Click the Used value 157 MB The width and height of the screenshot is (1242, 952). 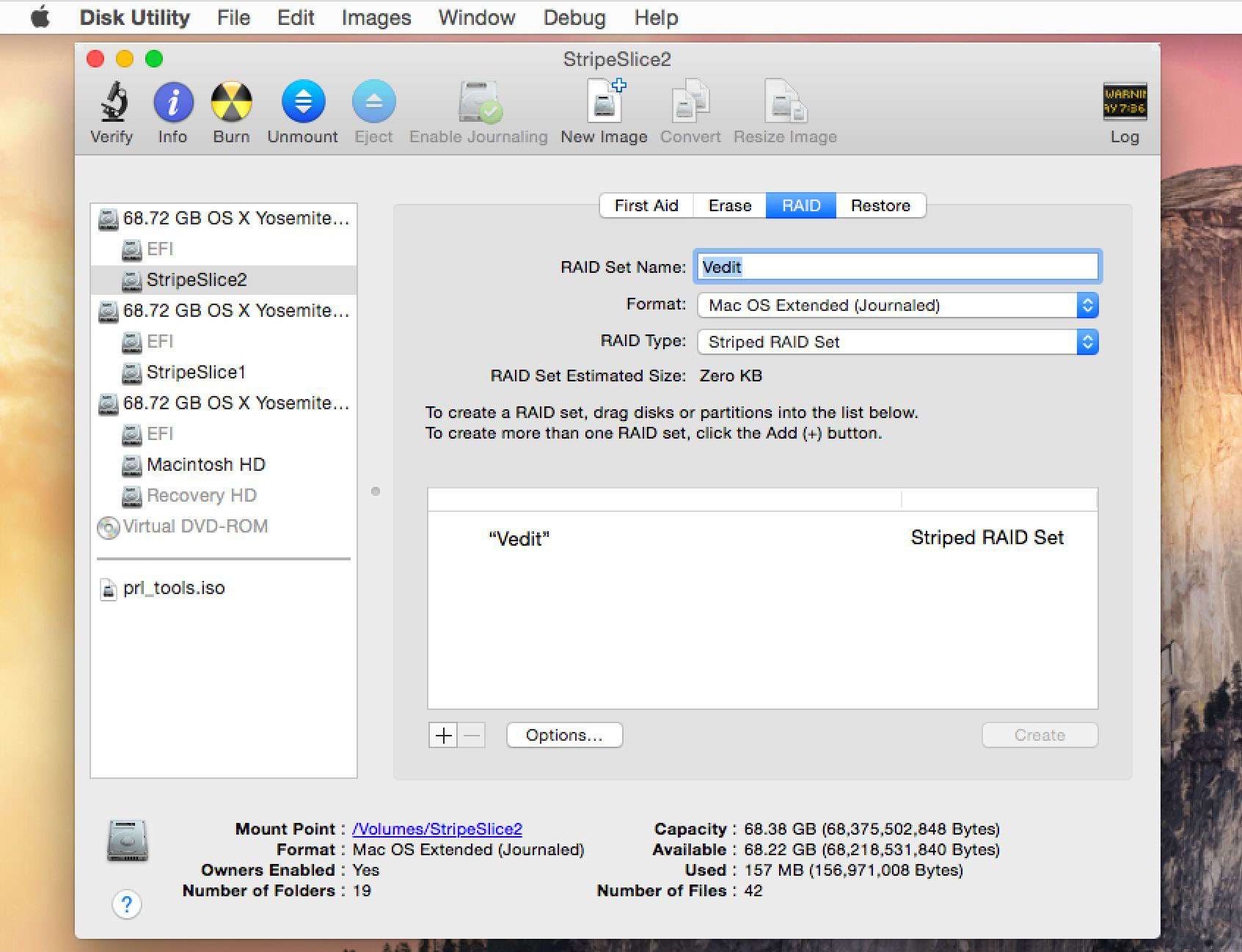point(853,870)
